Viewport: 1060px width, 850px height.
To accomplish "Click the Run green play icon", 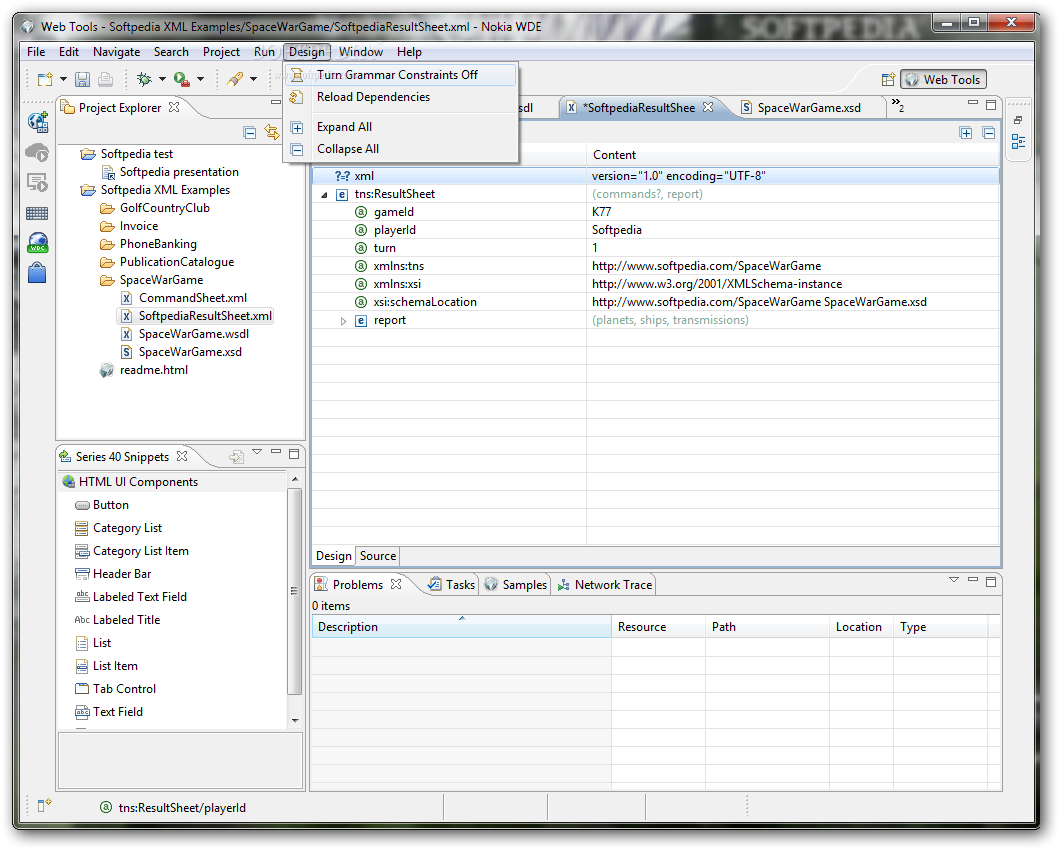I will (181, 79).
